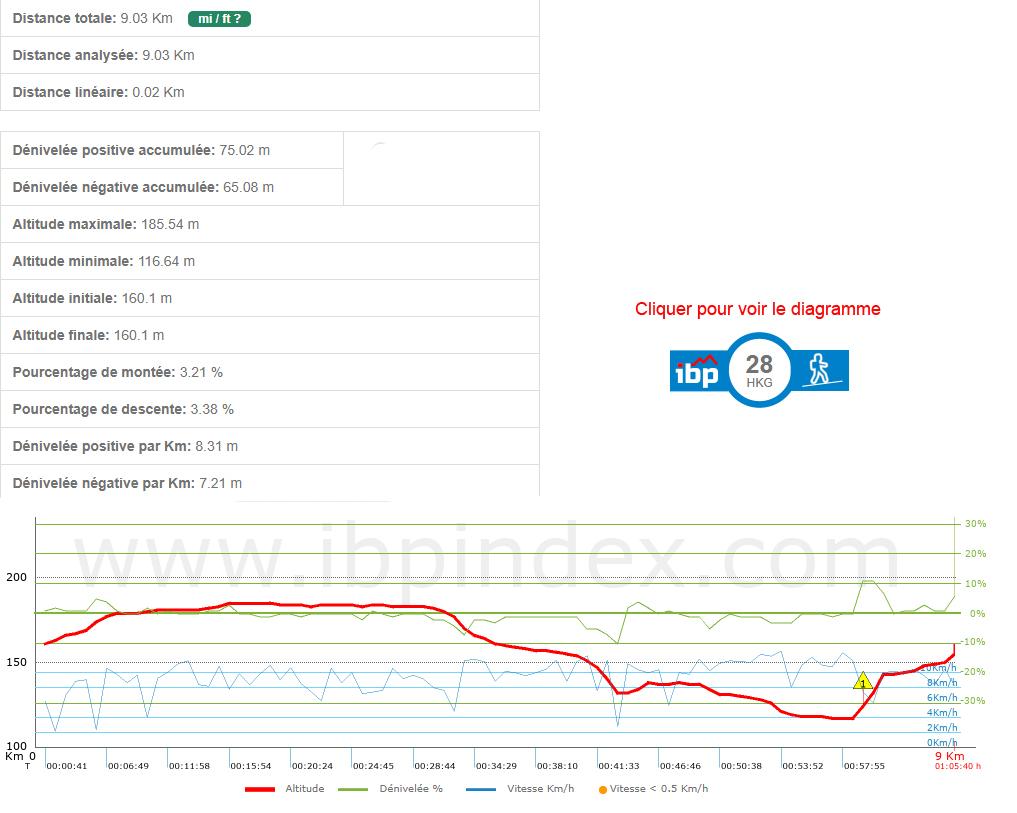Click the 28 HKG index circle
The height and width of the screenshot is (813, 1017).
(759, 370)
